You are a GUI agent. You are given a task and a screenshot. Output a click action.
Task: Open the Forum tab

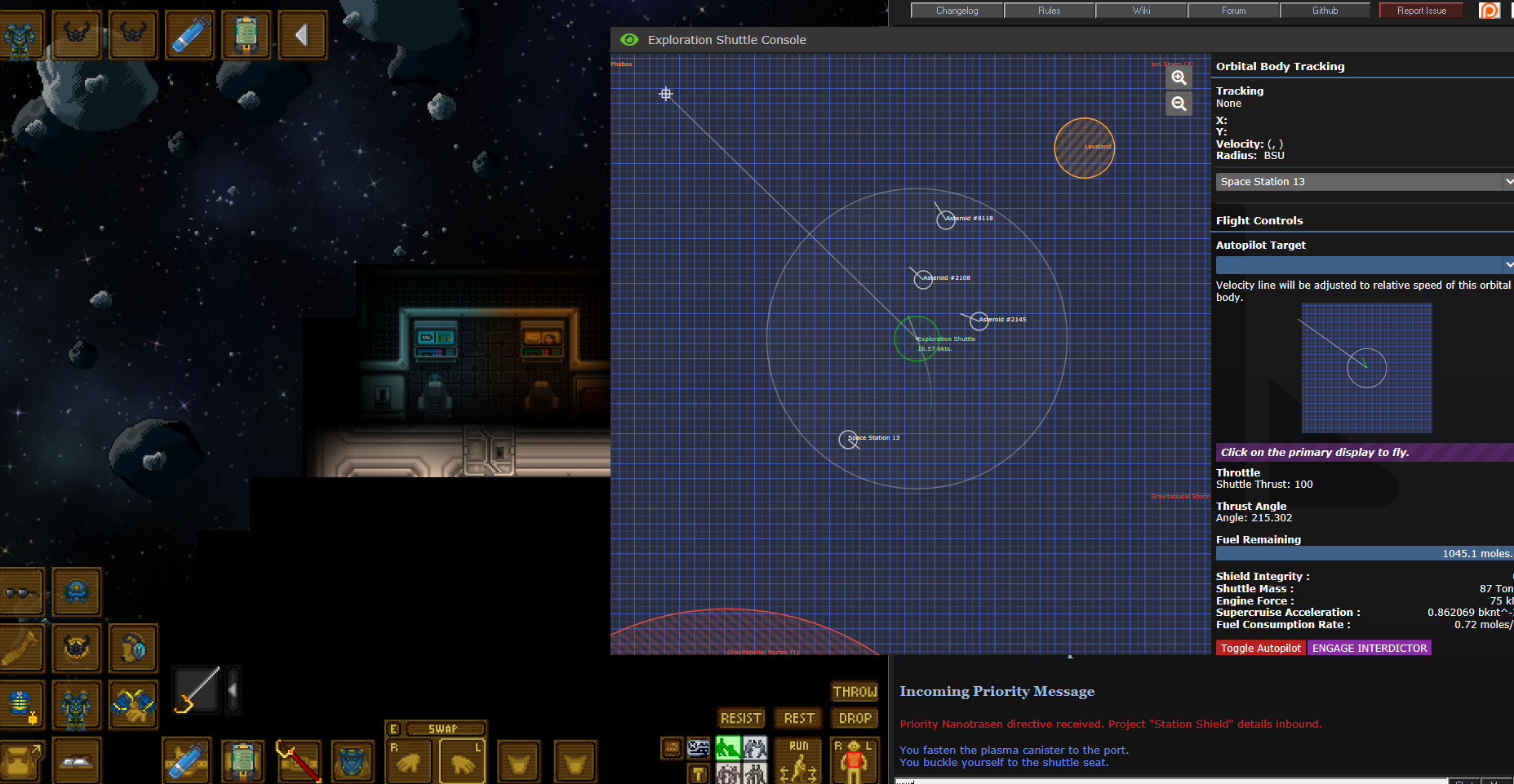pyautogui.click(x=1233, y=11)
